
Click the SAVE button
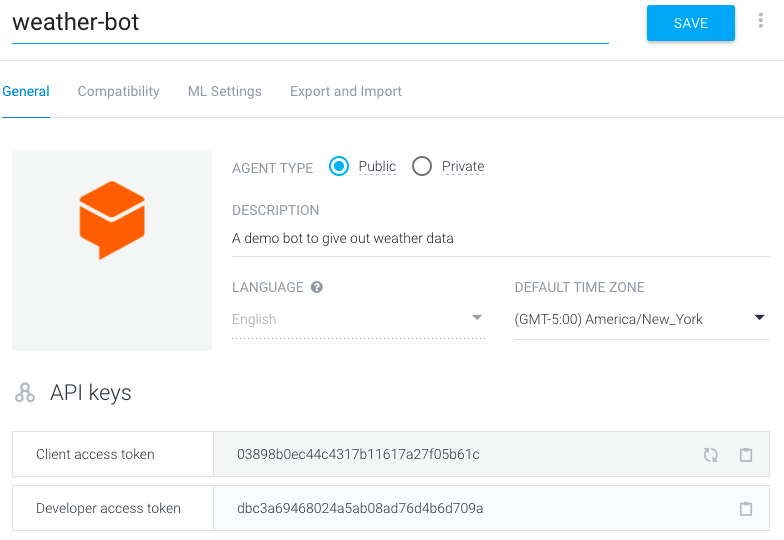[x=690, y=23]
